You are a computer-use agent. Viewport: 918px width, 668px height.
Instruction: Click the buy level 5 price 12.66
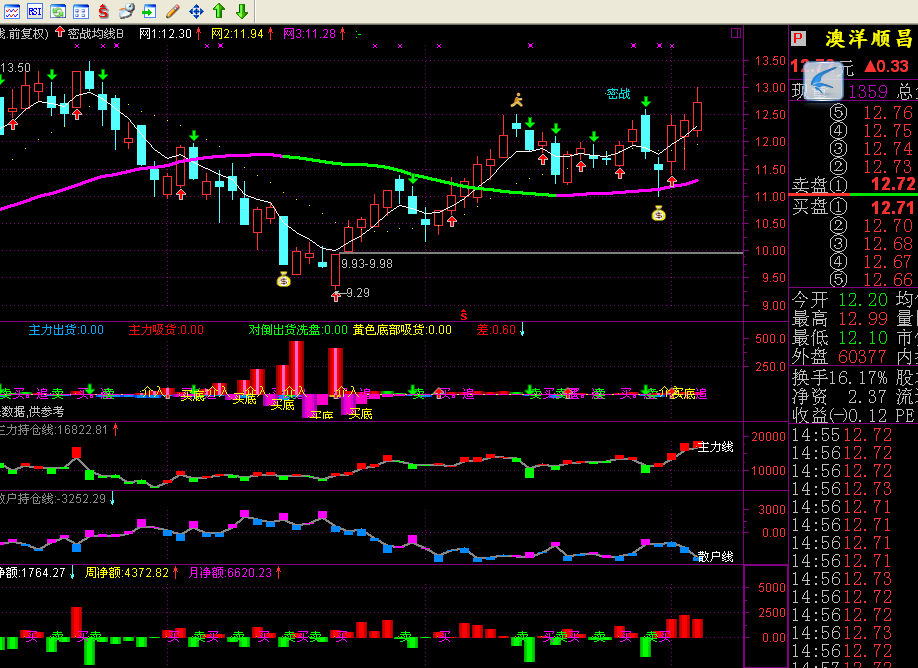point(888,280)
